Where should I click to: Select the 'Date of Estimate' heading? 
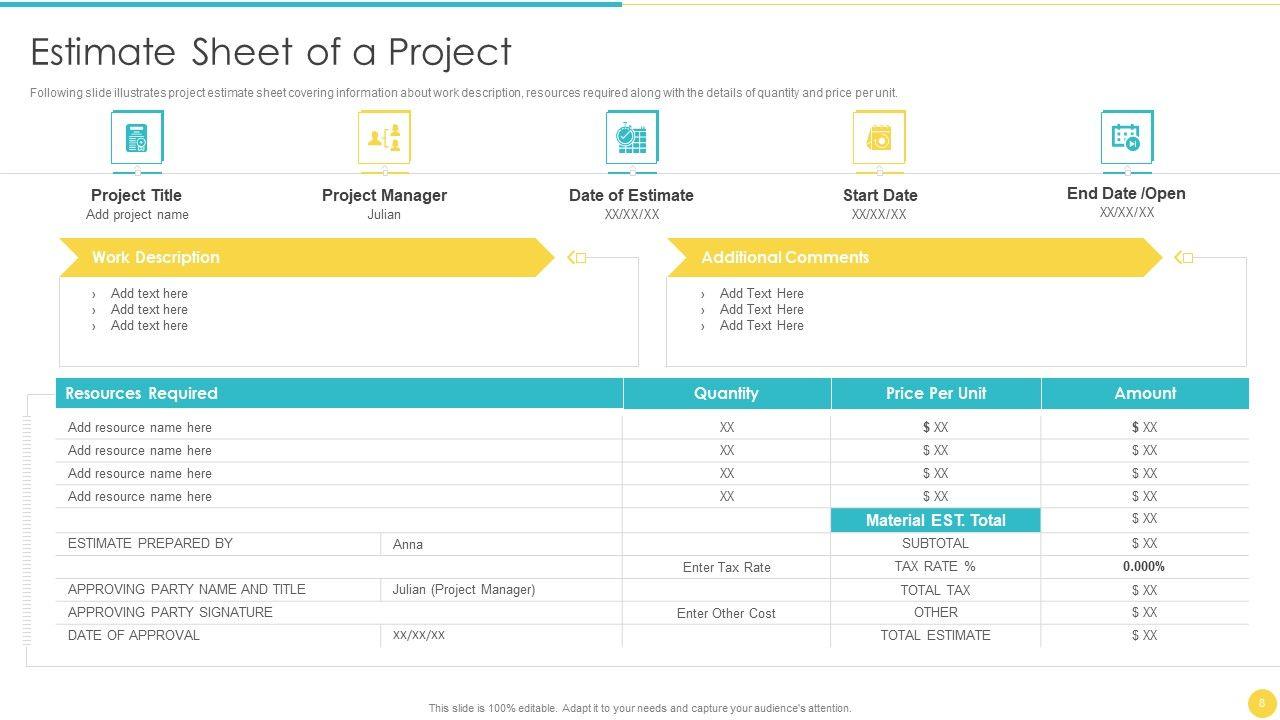(631, 195)
